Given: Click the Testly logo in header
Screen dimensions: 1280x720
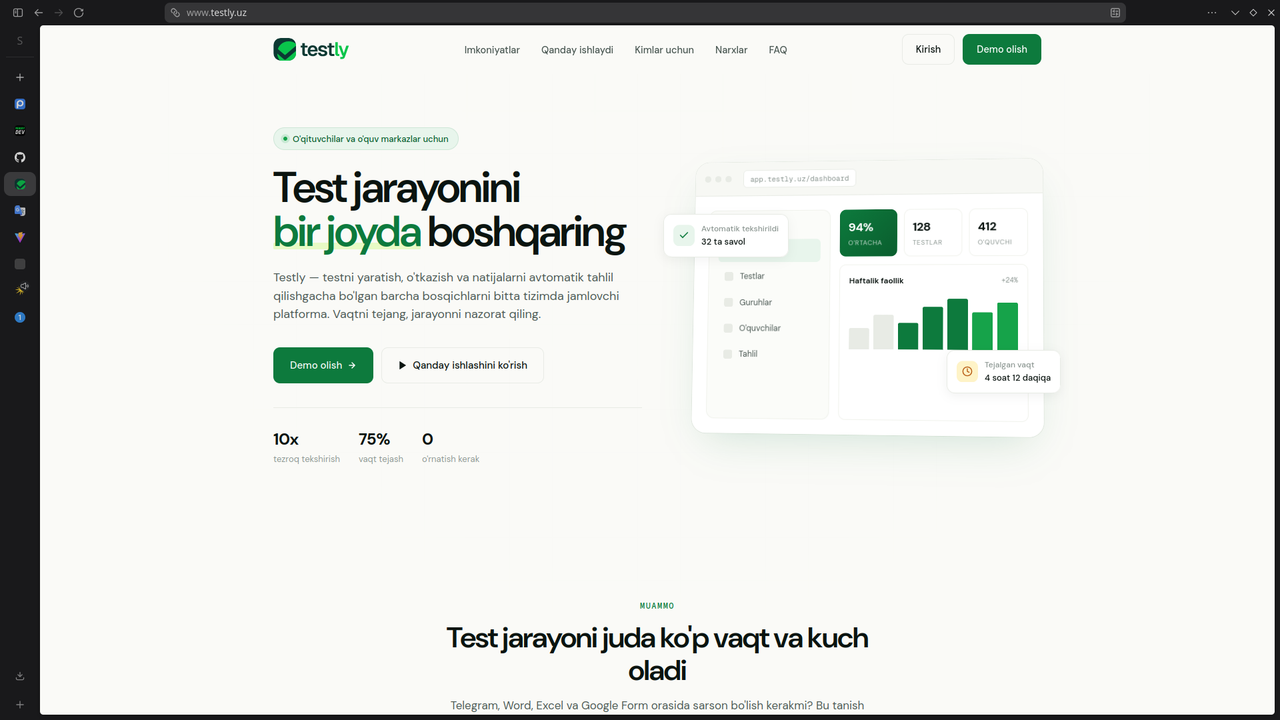Looking at the screenshot, I should [311, 49].
